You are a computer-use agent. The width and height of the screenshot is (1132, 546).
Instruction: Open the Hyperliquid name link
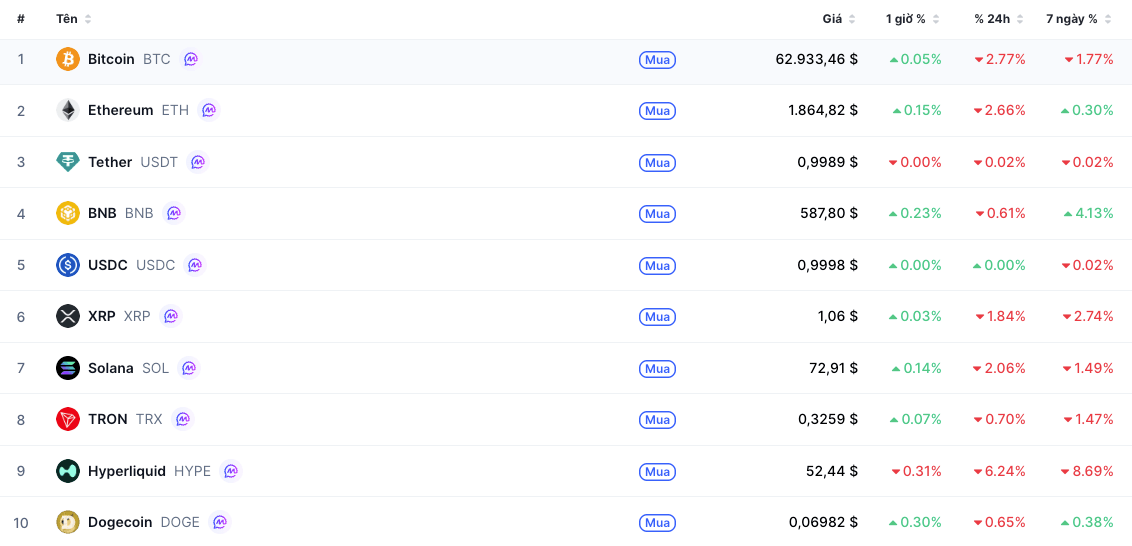click(x=127, y=471)
